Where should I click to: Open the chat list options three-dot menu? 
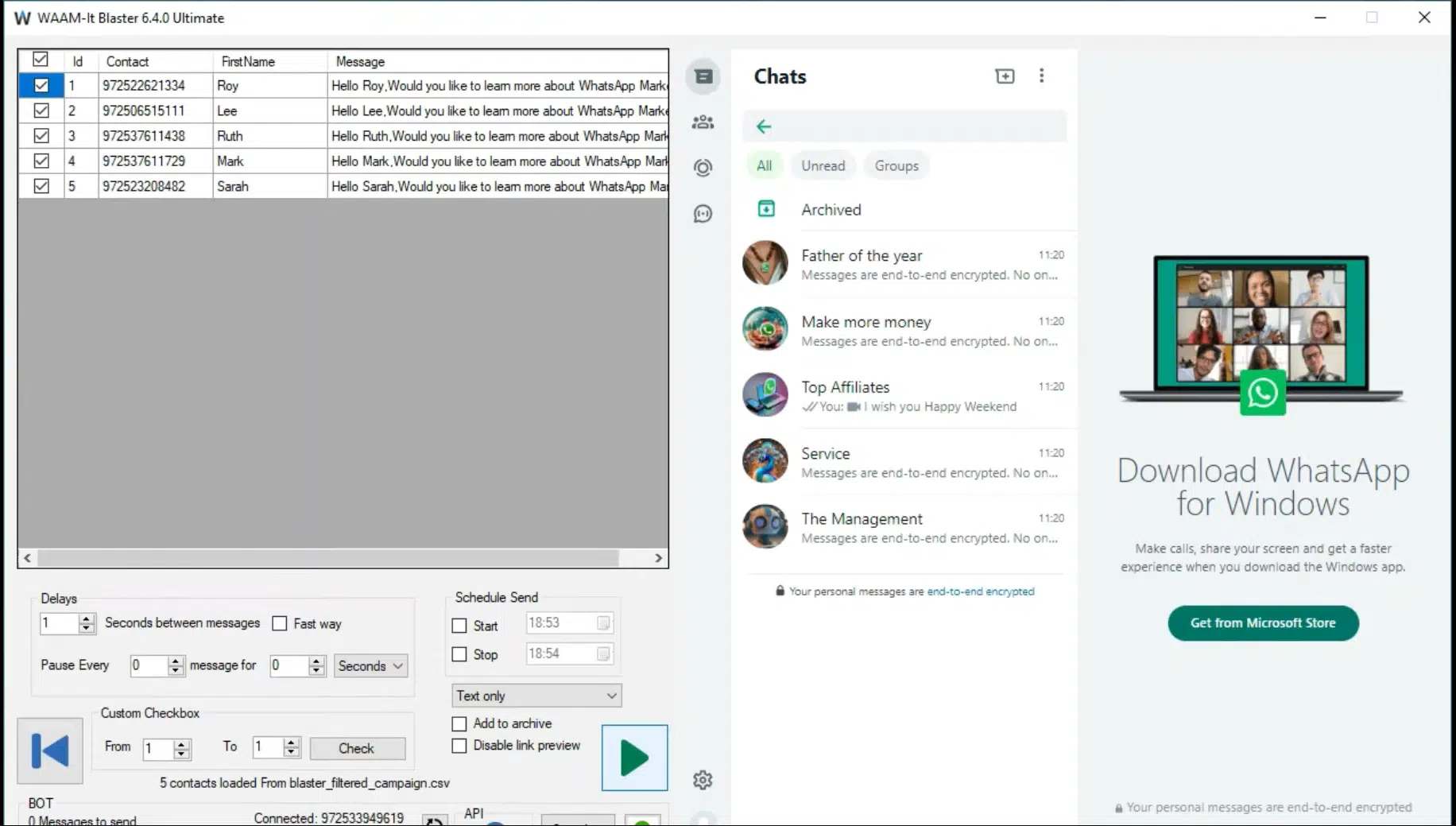[1042, 76]
